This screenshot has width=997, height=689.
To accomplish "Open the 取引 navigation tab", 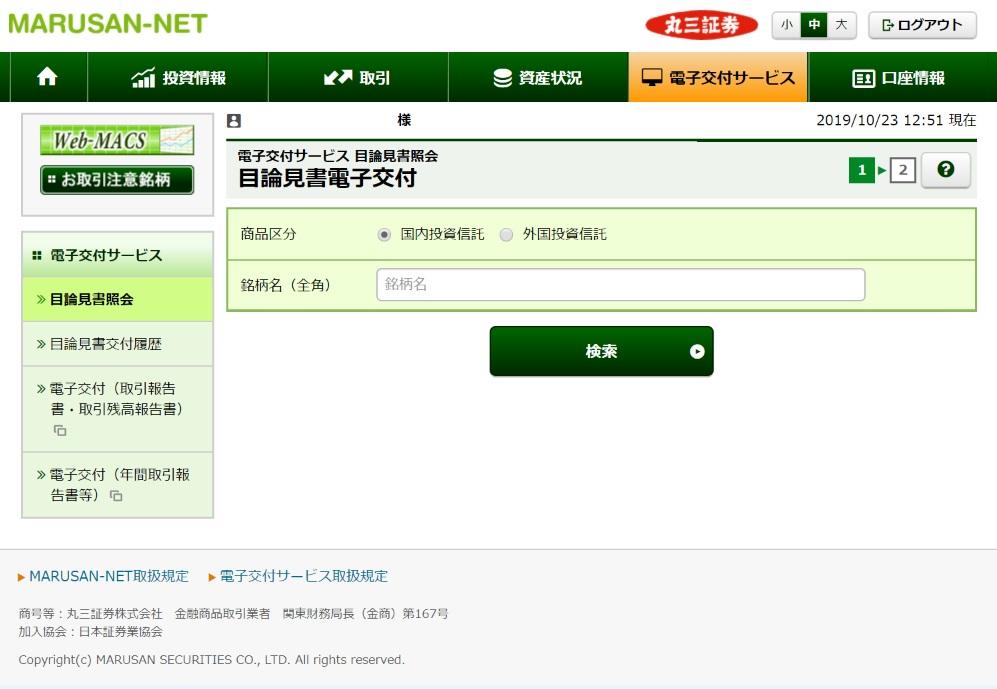I will click(358, 78).
